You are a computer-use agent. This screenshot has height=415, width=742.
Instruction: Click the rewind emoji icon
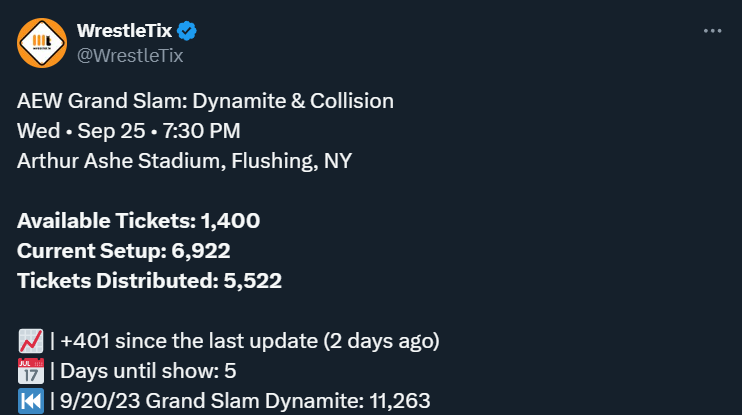(30, 401)
